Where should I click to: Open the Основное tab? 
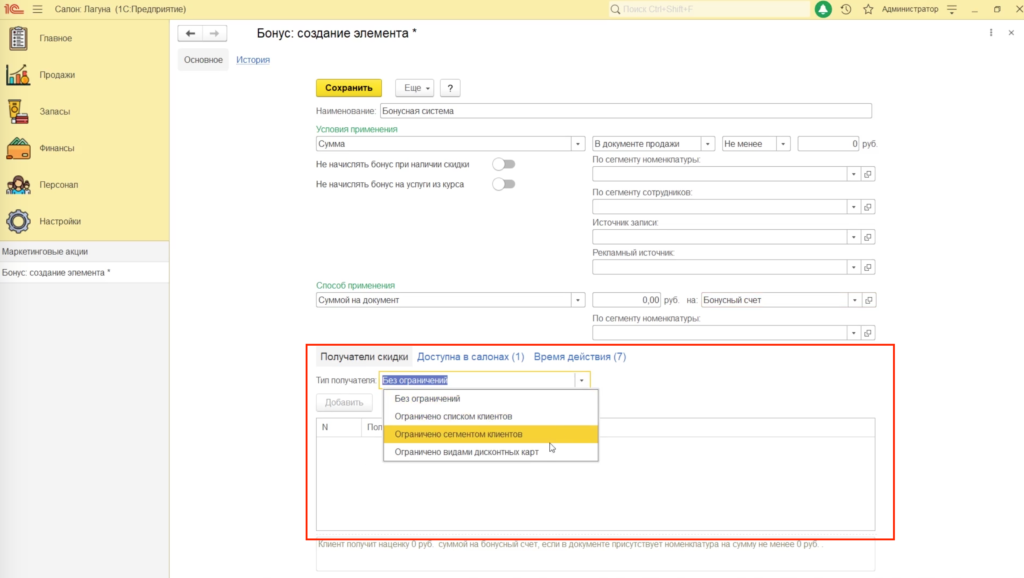pos(203,59)
